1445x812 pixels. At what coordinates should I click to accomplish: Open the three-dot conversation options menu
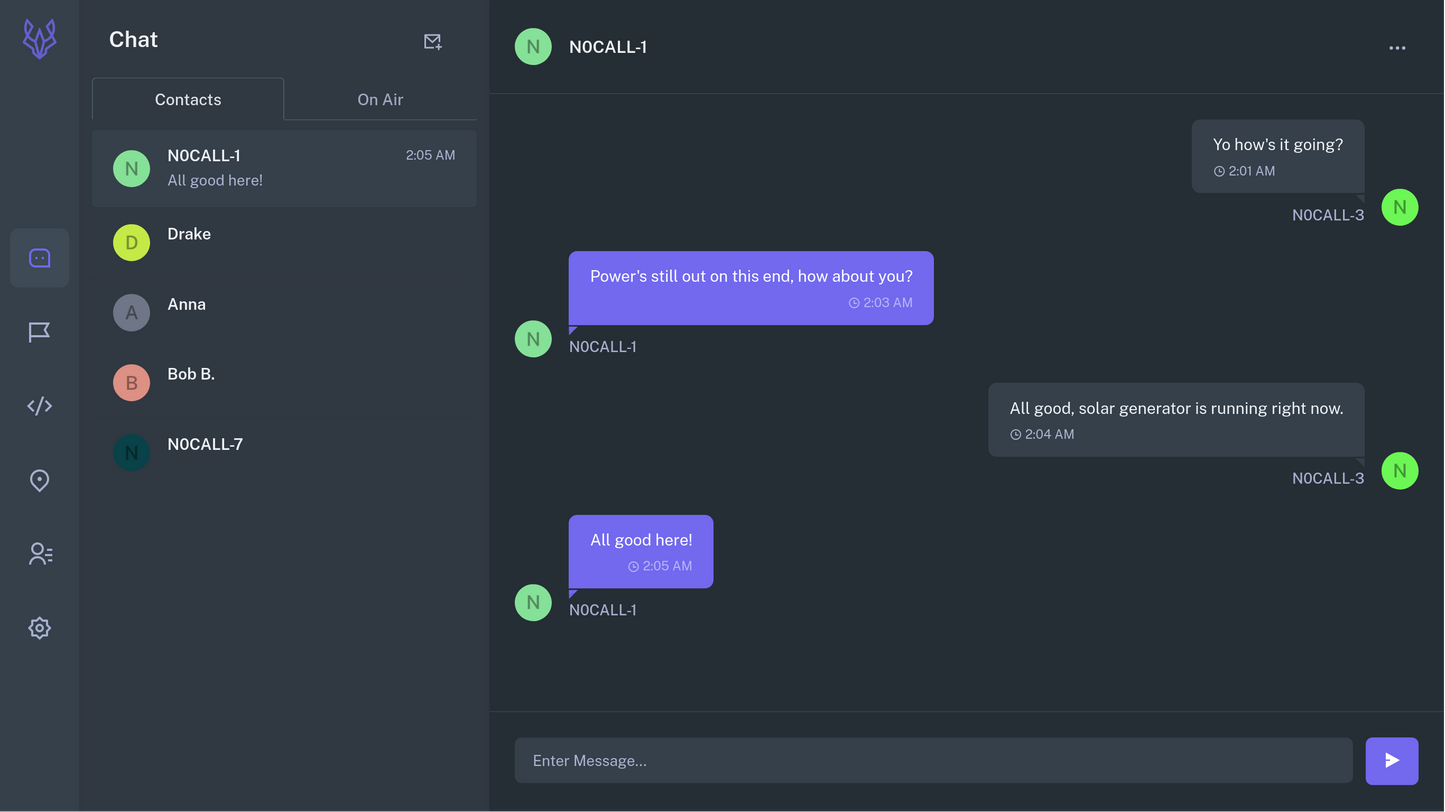pos(1397,48)
